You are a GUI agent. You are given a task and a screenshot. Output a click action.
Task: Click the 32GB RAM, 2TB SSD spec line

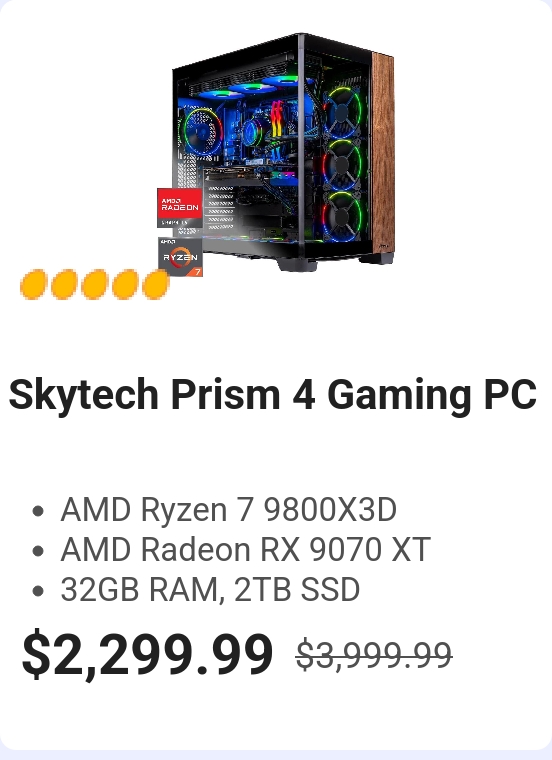click(x=210, y=589)
